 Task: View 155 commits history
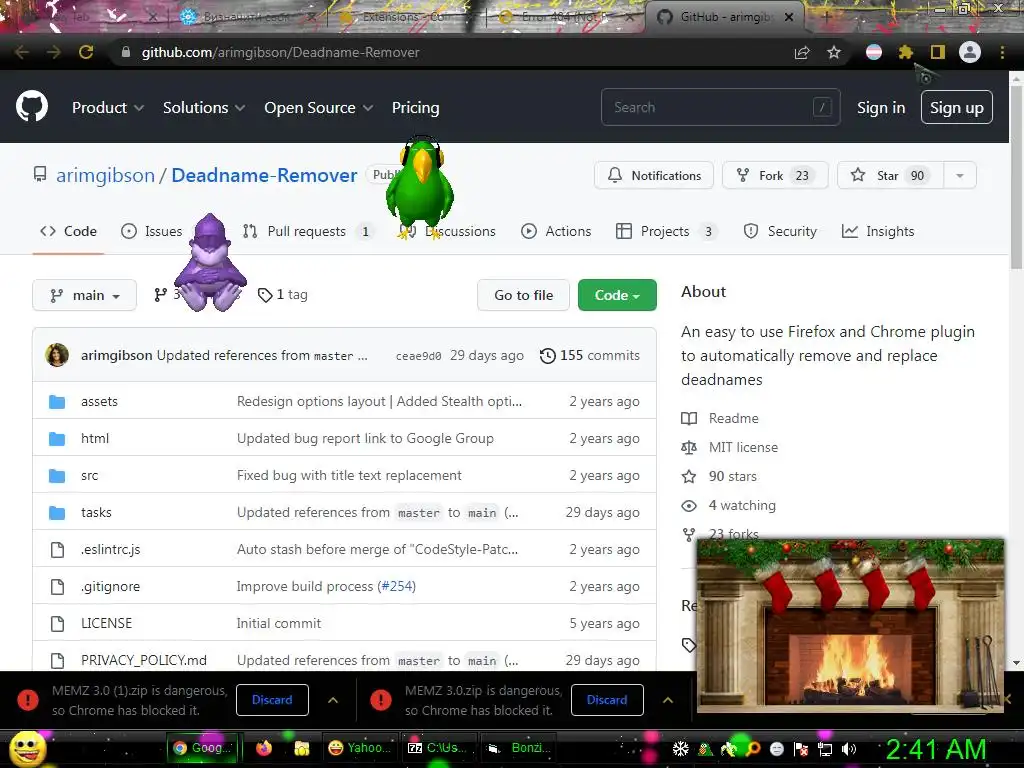click(590, 355)
